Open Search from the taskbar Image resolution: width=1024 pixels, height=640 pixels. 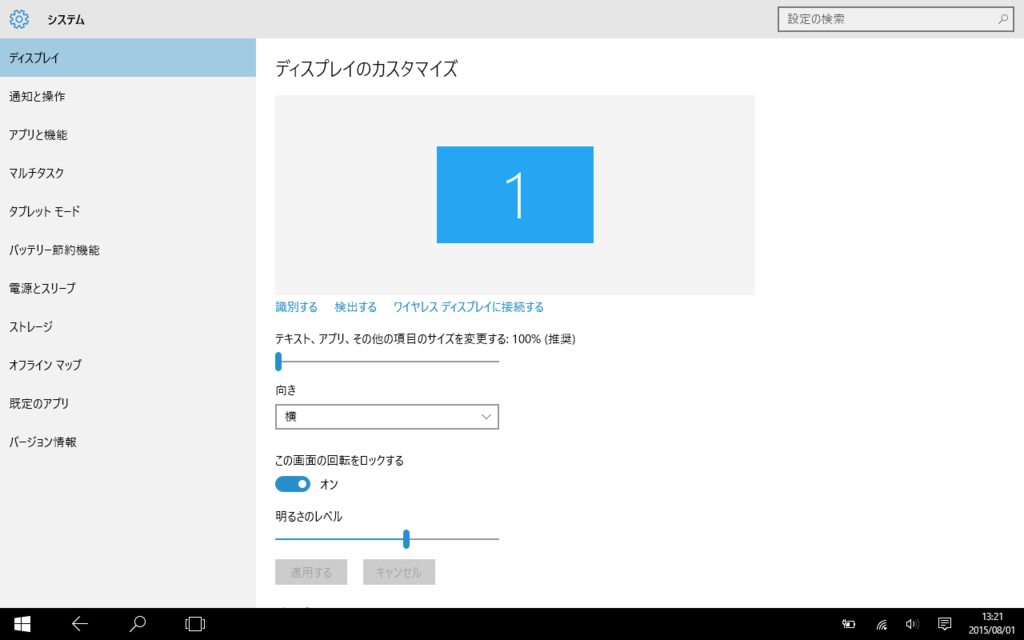pos(137,621)
